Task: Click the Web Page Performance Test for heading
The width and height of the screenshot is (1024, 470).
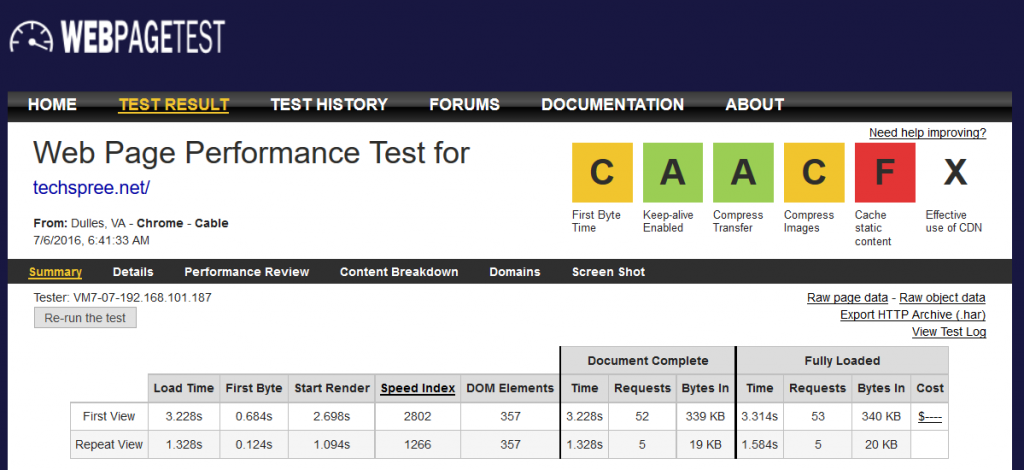Action: tap(251, 153)
